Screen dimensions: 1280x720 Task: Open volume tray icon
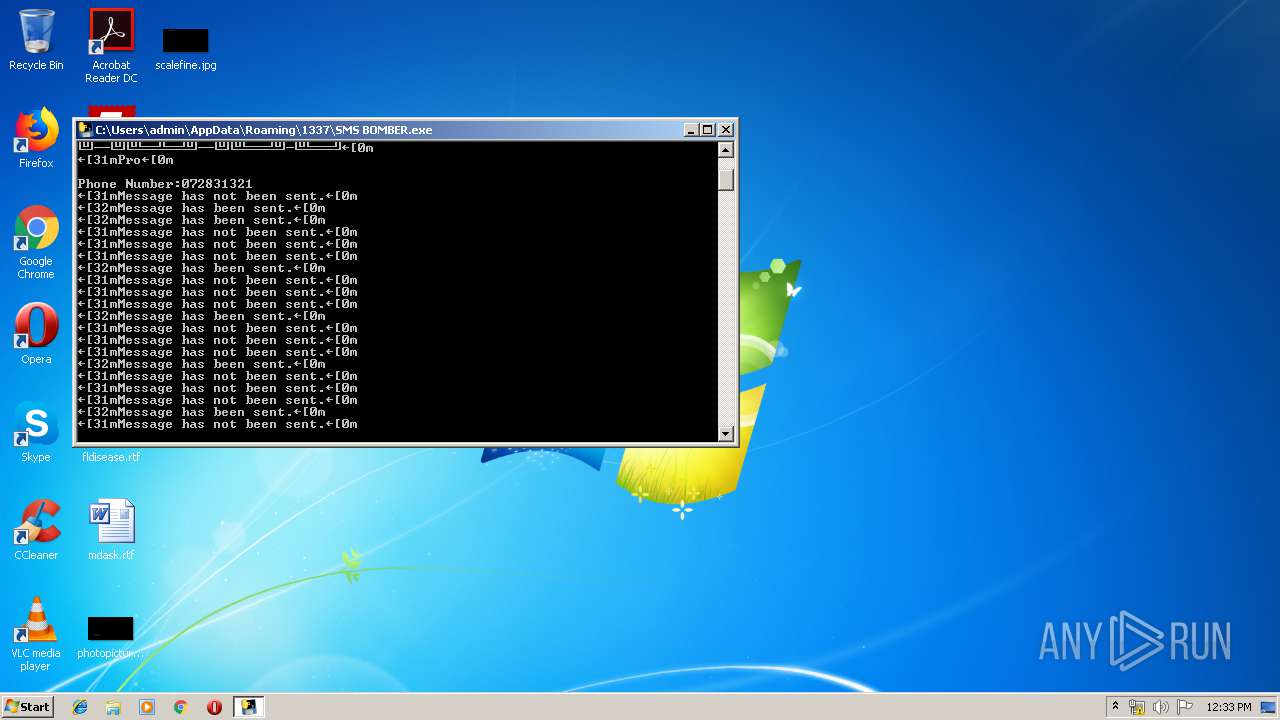(x=1161, y=707)
